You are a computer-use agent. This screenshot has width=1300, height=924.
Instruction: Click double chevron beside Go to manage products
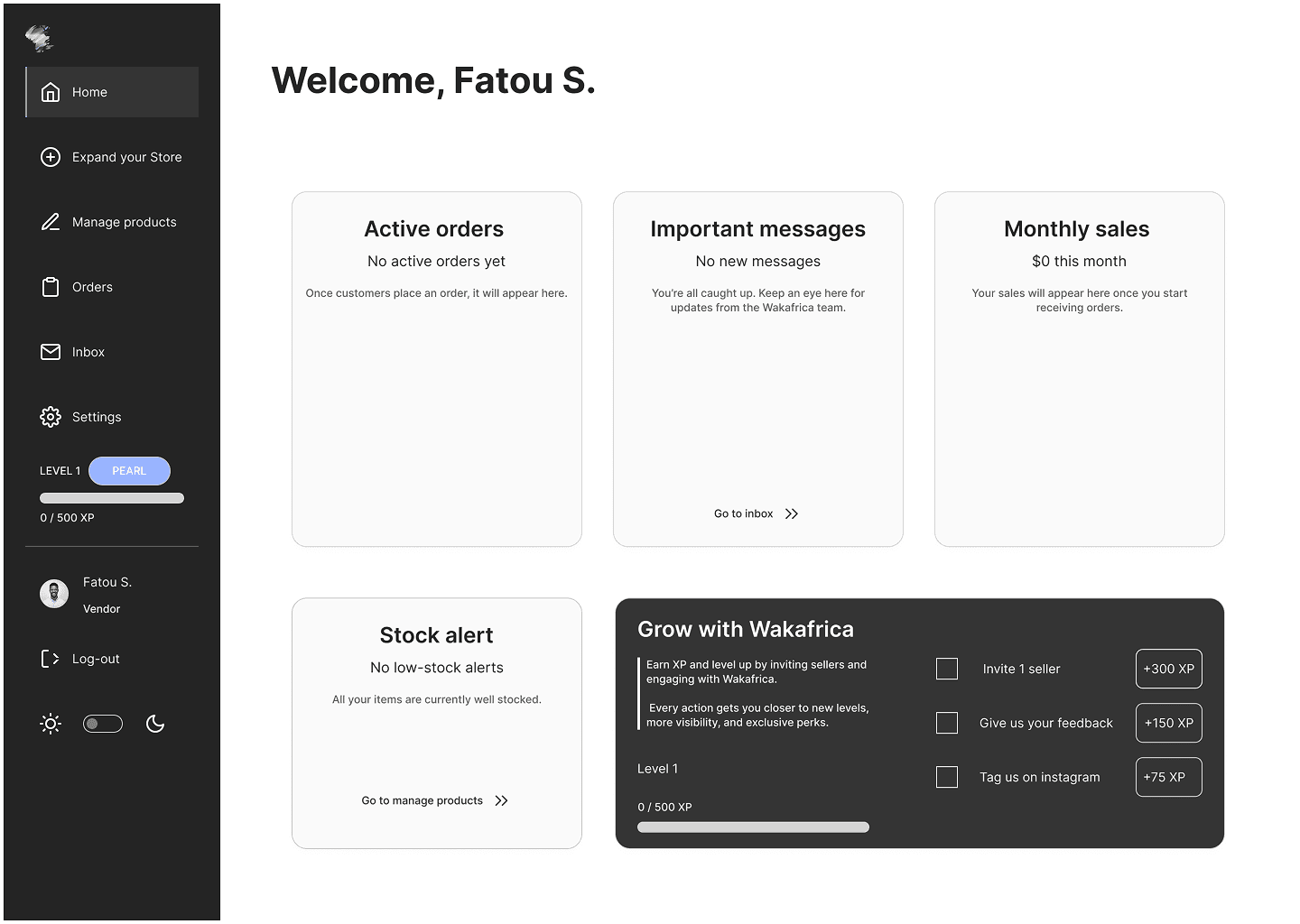pyautogui.click(x=501, y=800)
